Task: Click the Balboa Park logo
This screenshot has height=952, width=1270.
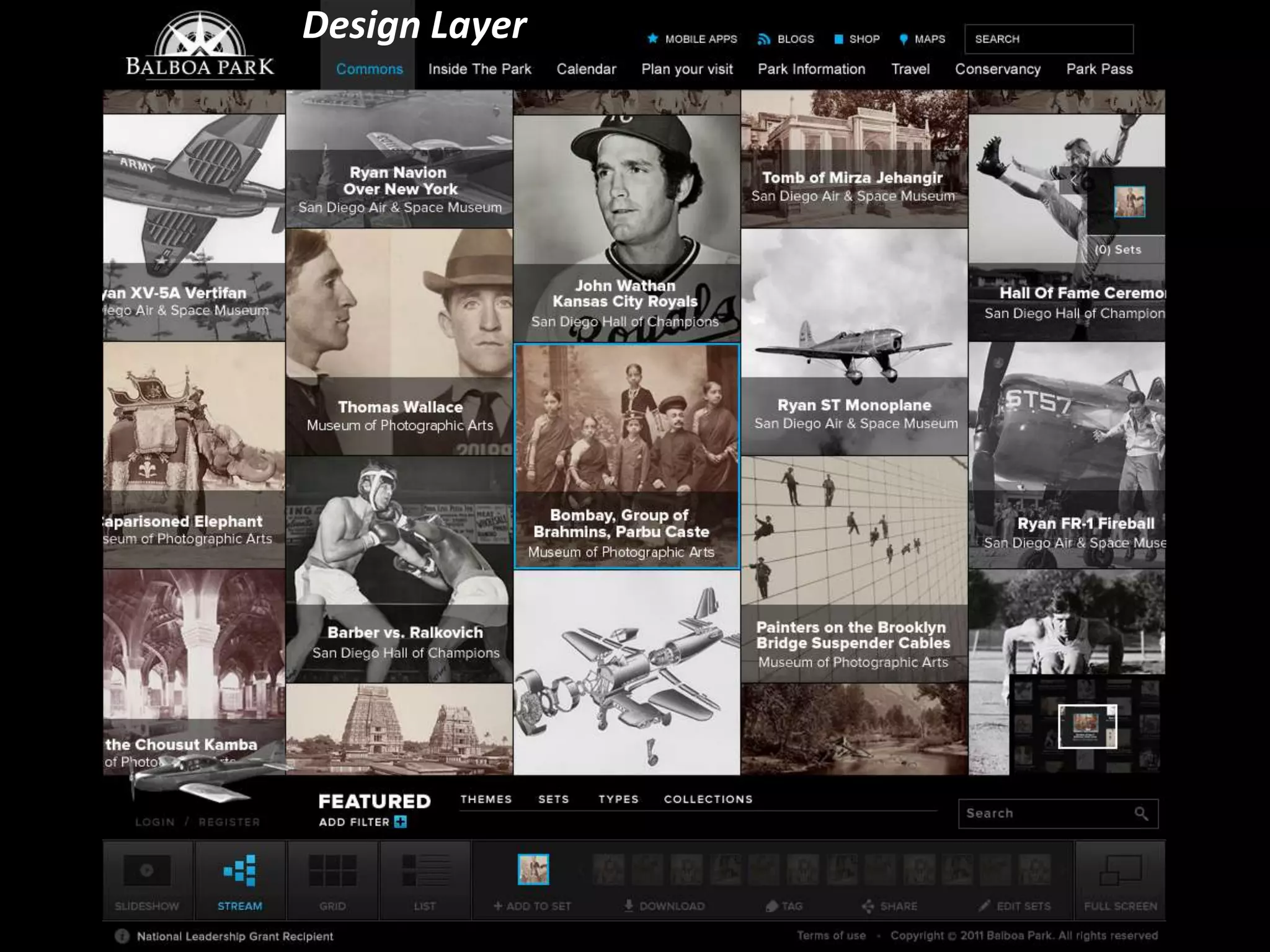Action: 200,46
